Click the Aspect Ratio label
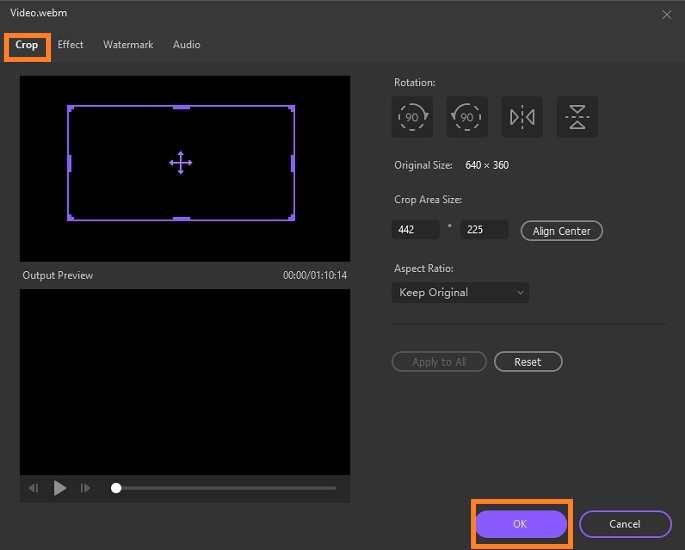Image resolution: width=685 pixels, height=550 pixels. (x=424, y=268)
